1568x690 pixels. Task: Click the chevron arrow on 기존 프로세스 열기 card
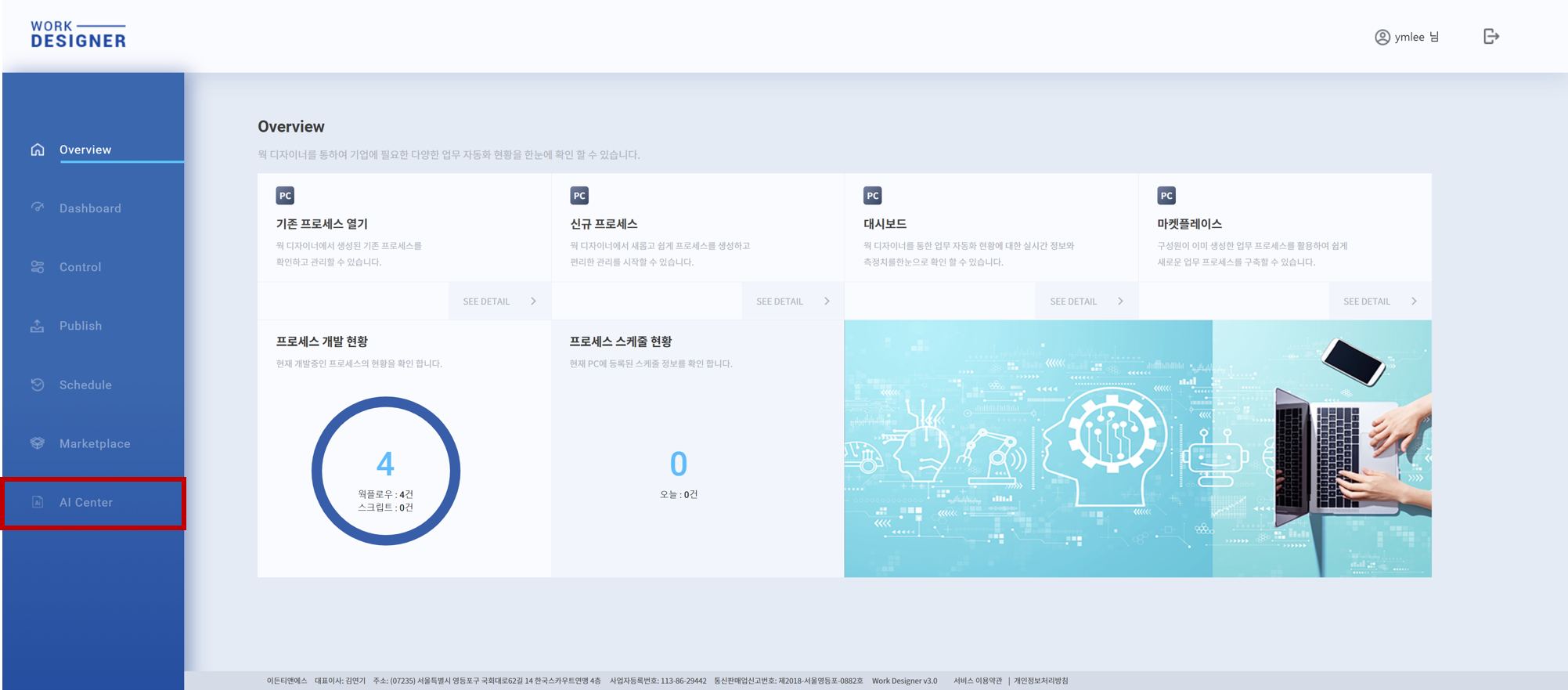[x=534, y=302]
